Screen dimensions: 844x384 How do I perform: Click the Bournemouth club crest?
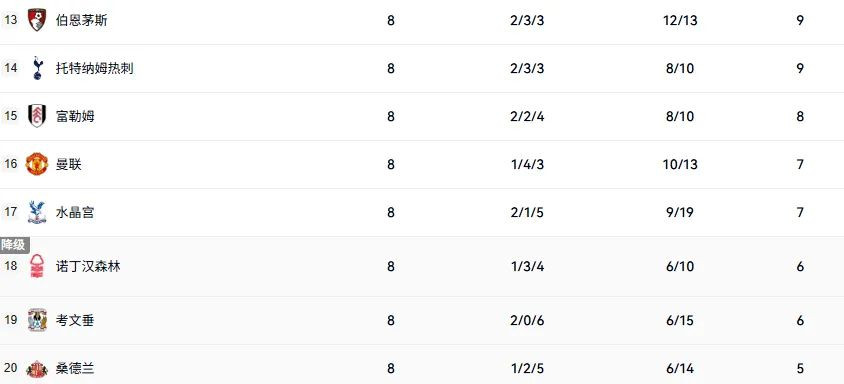click(37, 20)
